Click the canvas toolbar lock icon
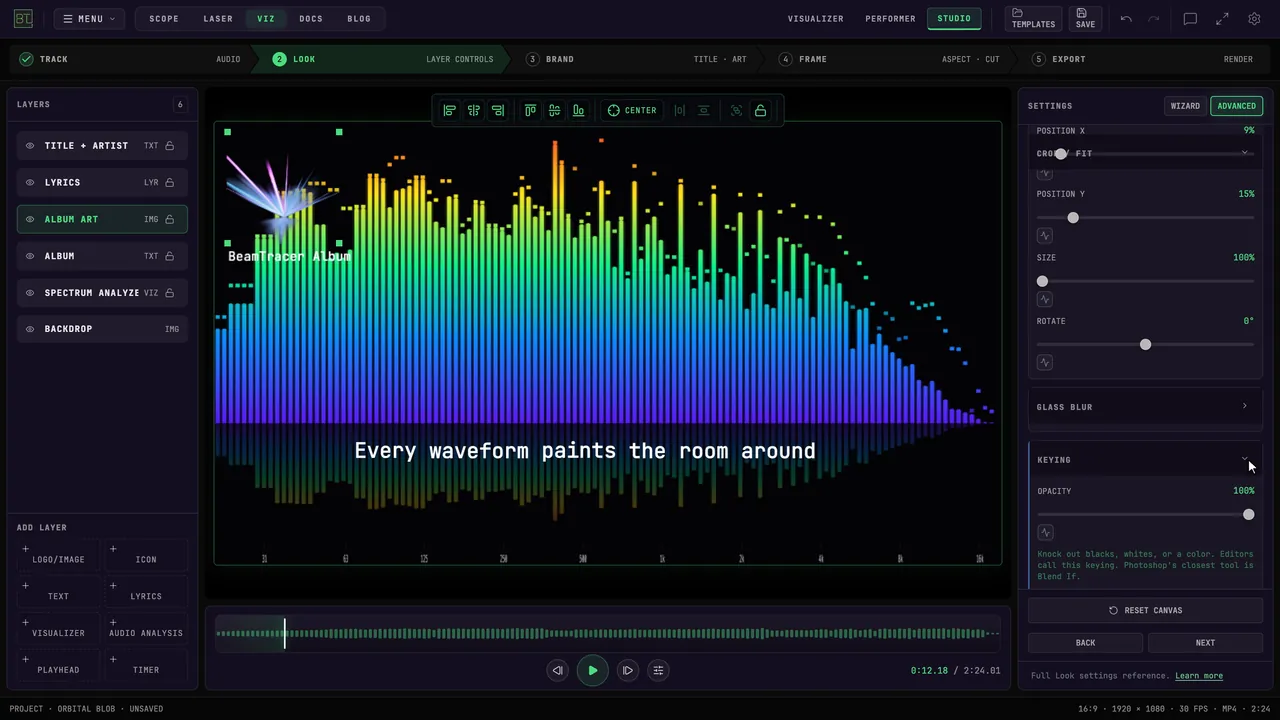 (x=760, y=110)
